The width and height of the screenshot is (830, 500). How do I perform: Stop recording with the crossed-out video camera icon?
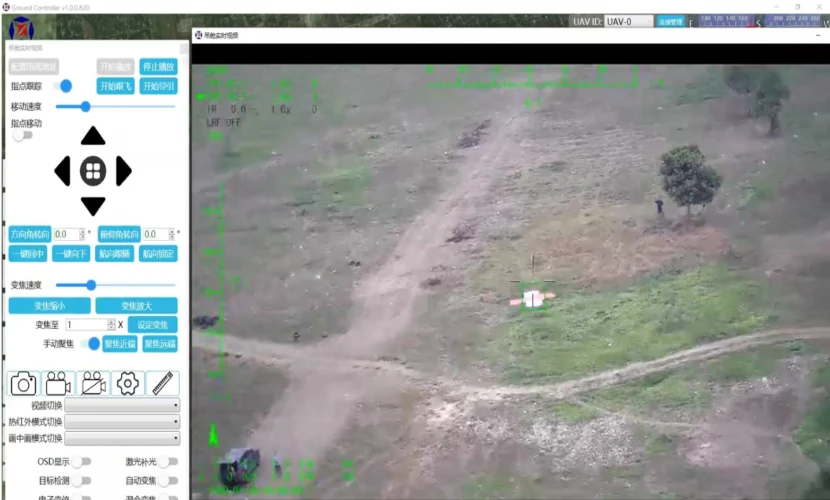point(93,384)
